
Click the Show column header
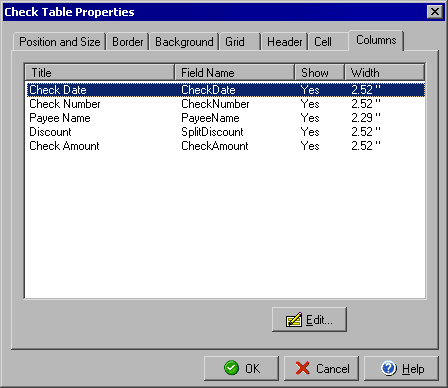(x=320, y=72)
